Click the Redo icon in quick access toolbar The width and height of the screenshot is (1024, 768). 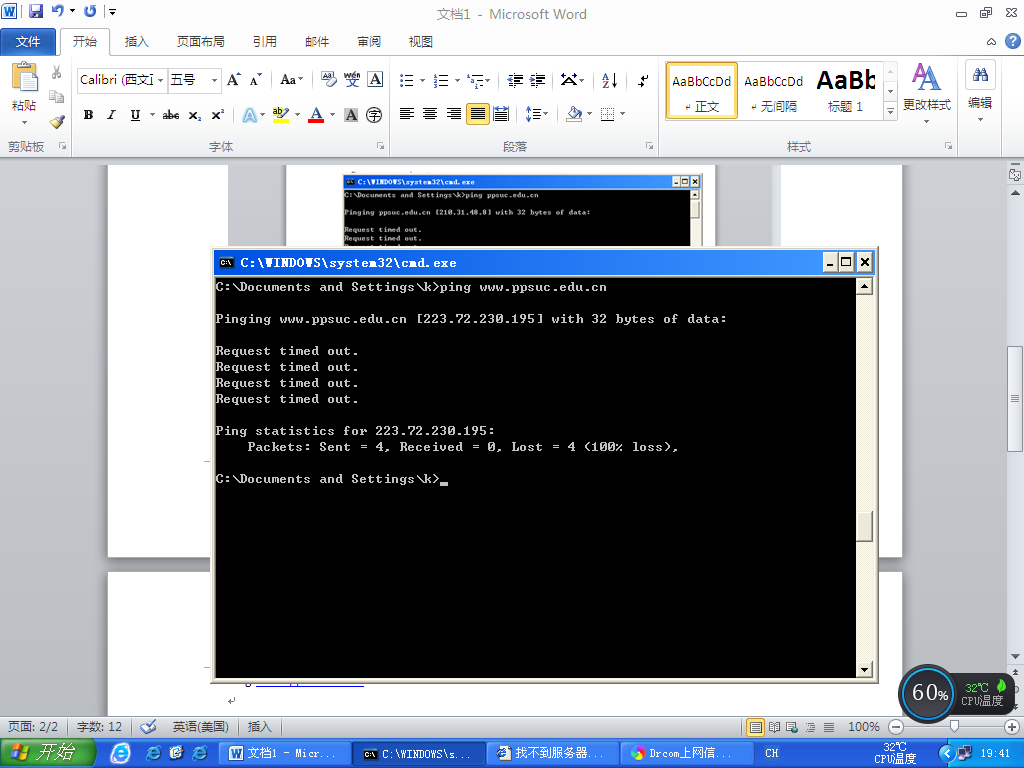[x=90, y=11]
